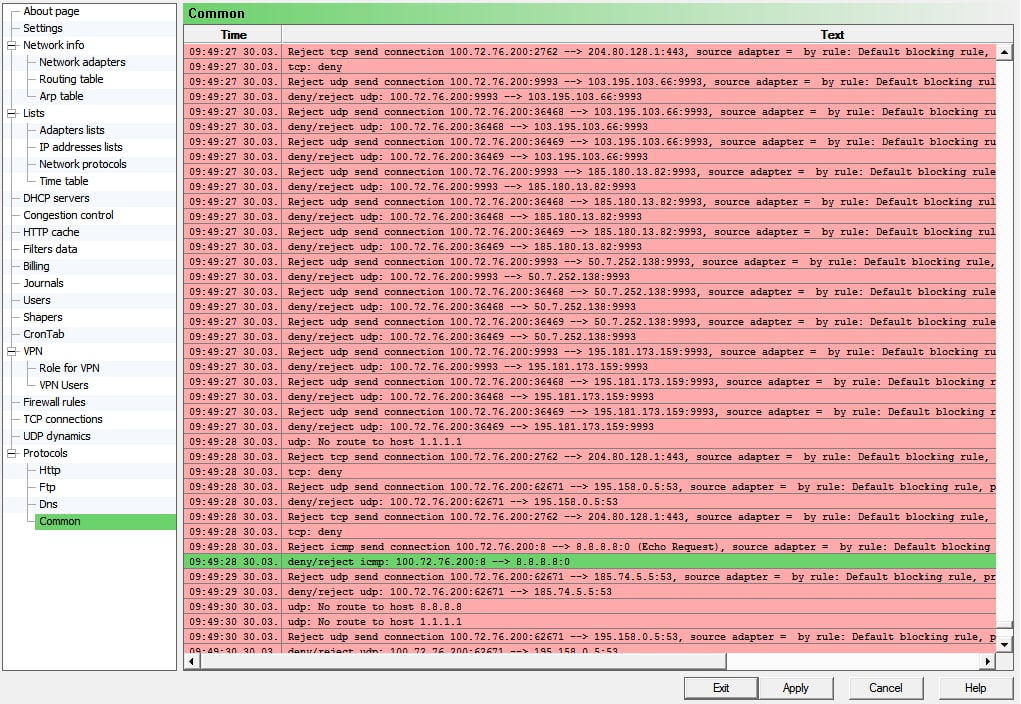Select row 'Reject udp send connection' to 185.74.5.5:53
The image size is (1021, 704).
click(589, 576)
